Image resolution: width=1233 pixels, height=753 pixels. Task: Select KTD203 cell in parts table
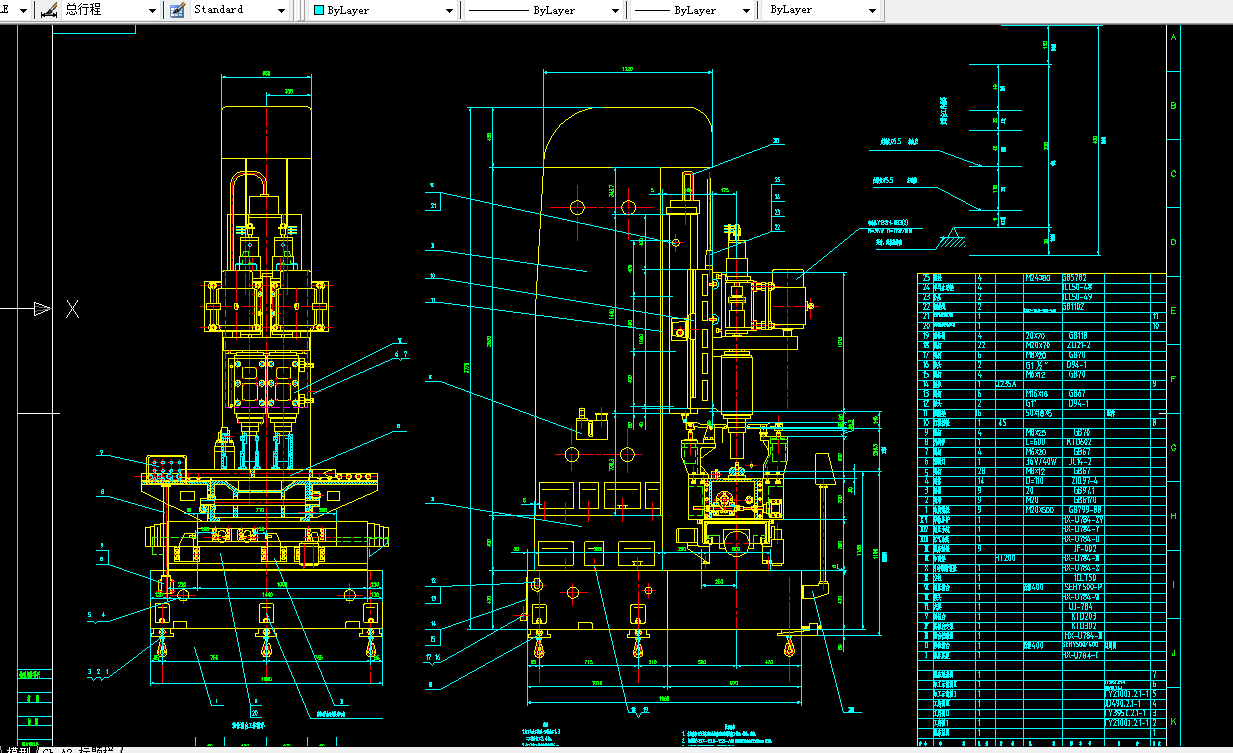pos(1083,617)
